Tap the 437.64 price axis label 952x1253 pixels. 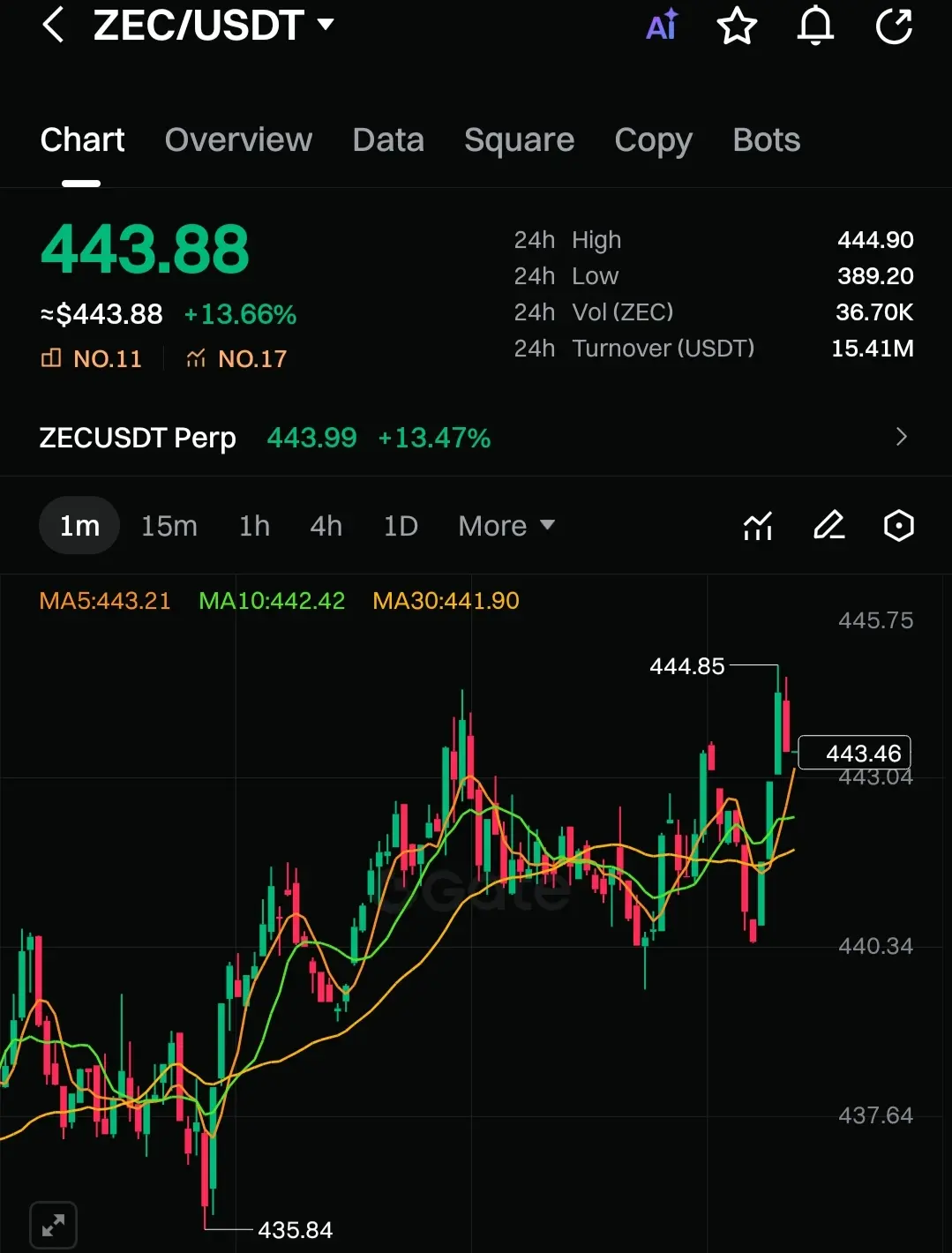tap(875, 1115)
